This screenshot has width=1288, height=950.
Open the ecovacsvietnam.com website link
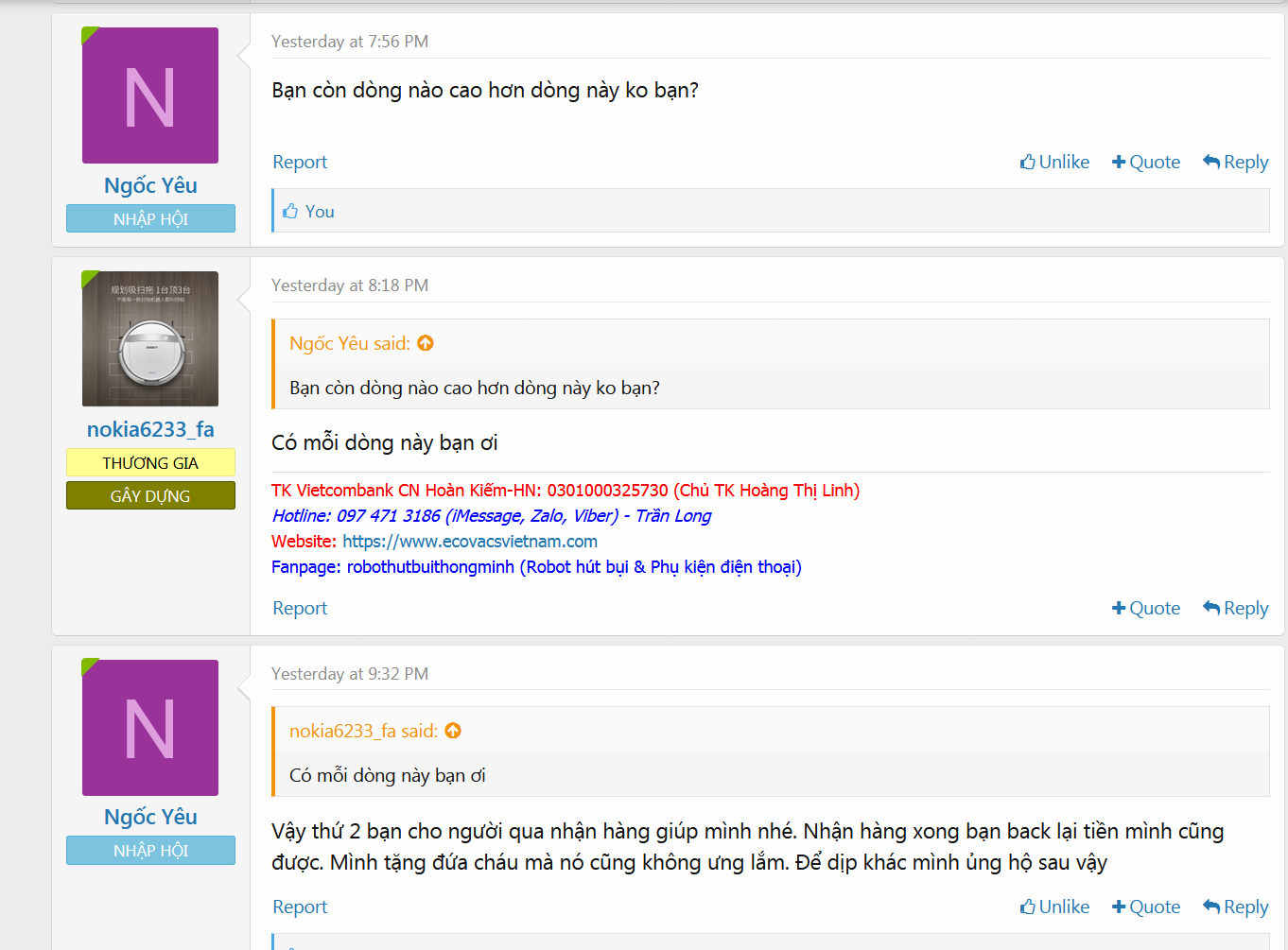click(x=469, y=542)
